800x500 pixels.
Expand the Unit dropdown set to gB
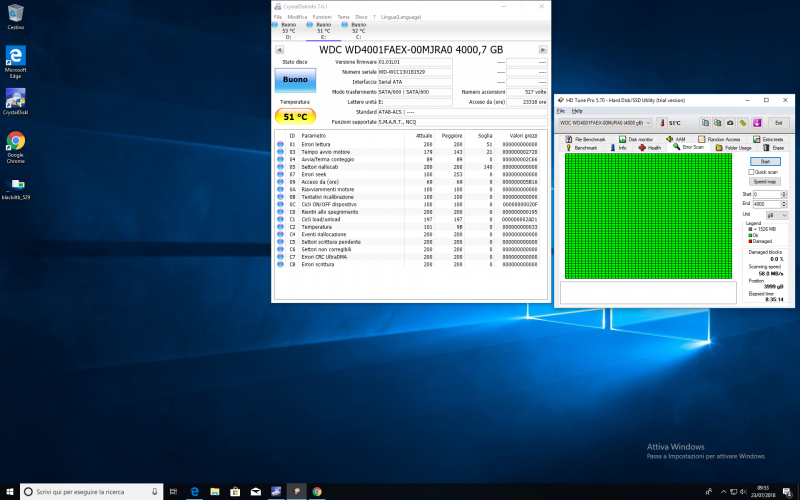[x=776, y=214]
